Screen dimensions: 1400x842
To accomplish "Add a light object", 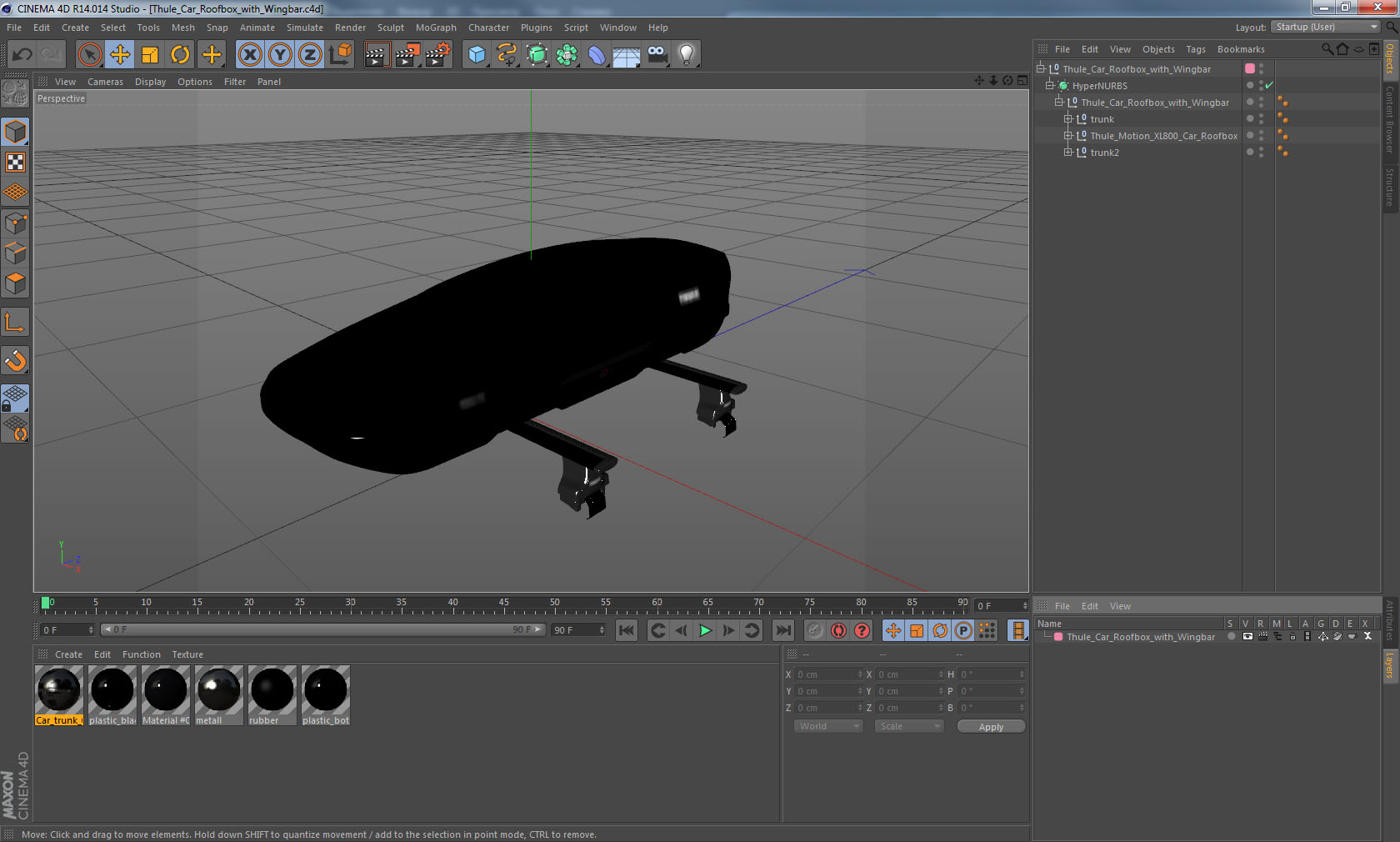I will pyautogui.click(x=687, y=55).
